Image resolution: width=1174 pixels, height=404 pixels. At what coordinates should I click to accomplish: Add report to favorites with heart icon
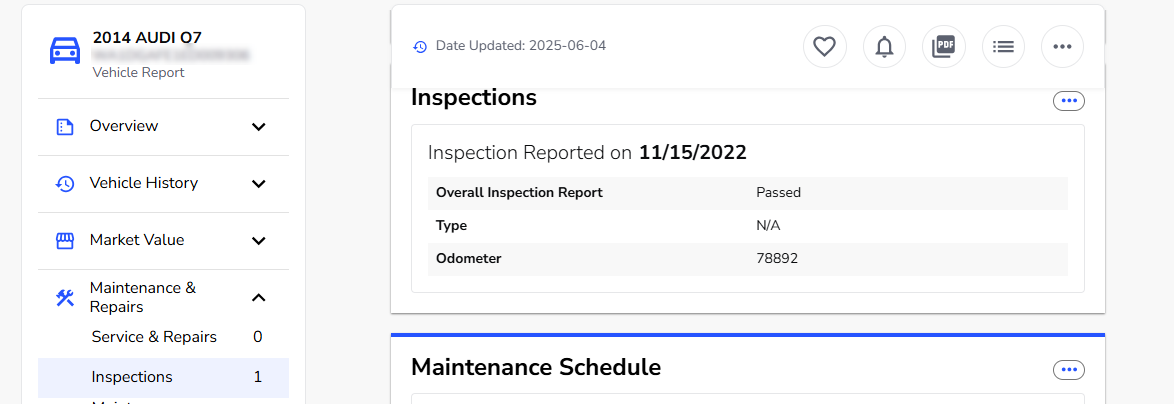tap(824, 46)
